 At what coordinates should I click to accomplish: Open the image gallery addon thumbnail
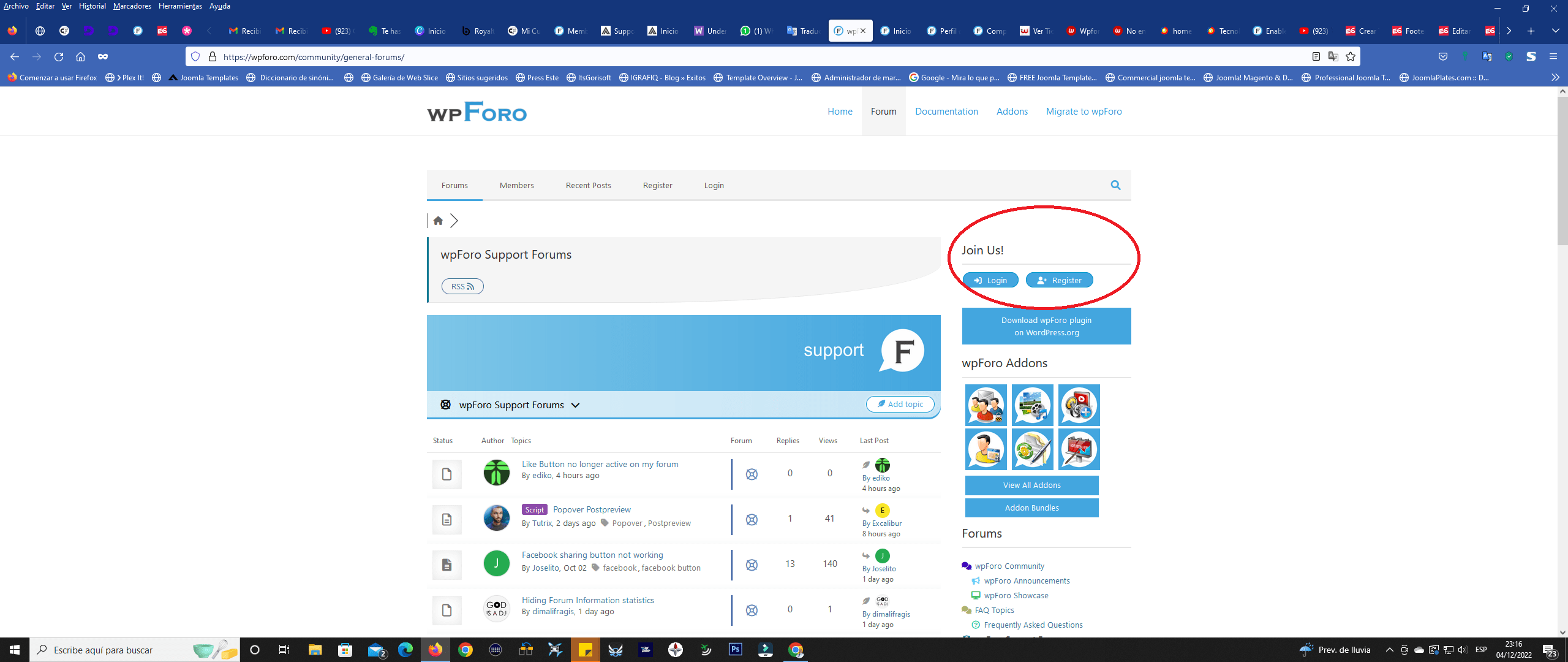coord(1032,405)
